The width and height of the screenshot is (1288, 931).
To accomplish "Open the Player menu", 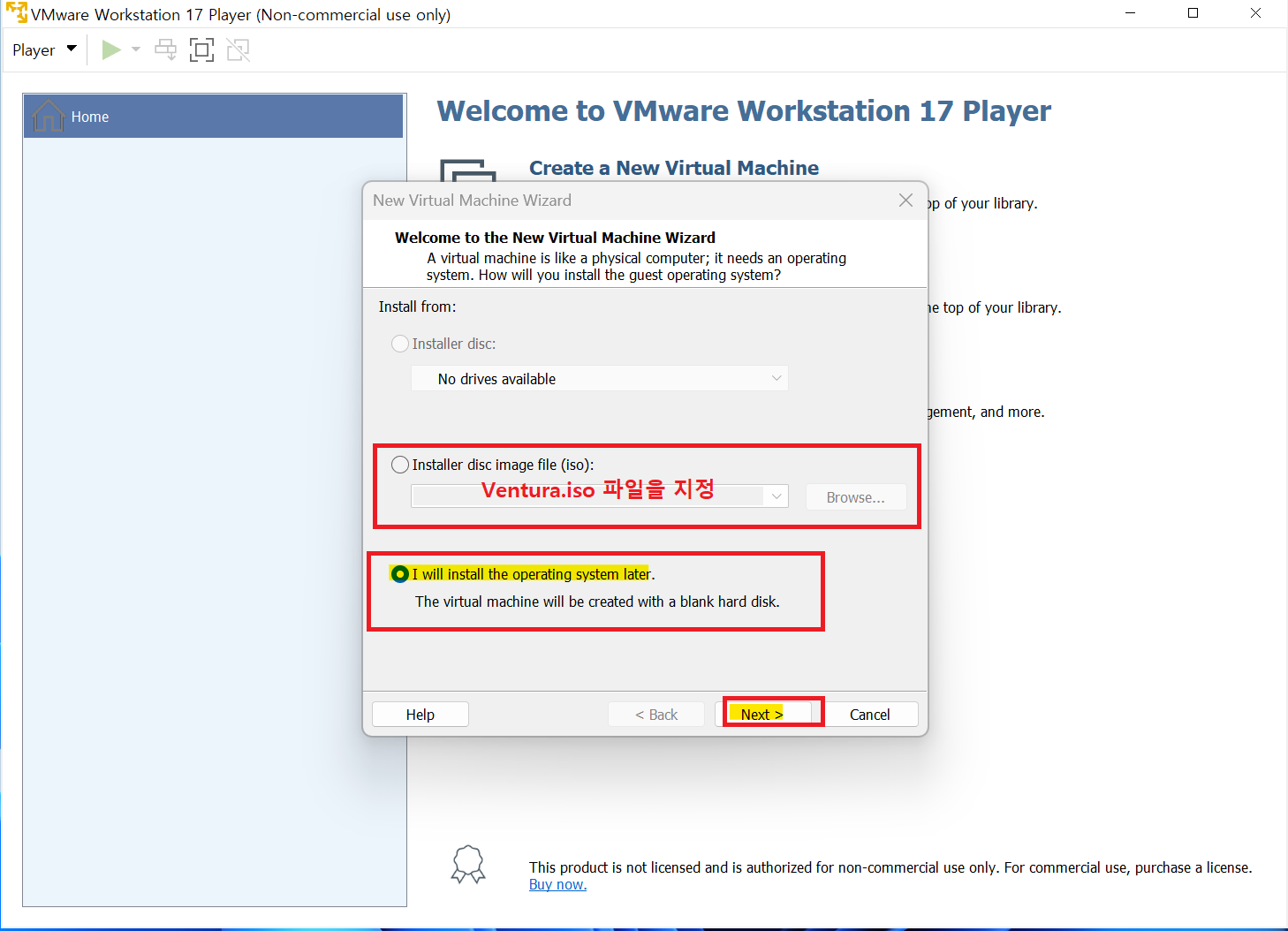I will [44, 50].
